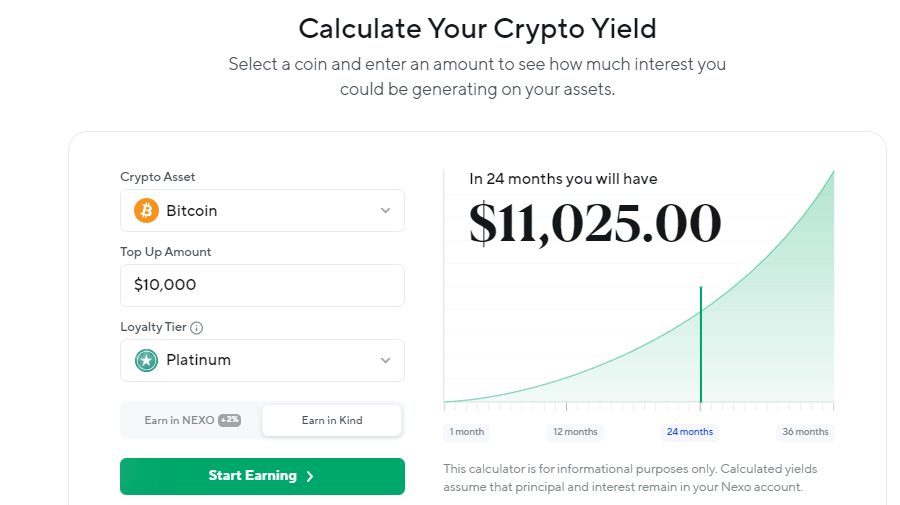Click the info icon beside Loyalty Tier

pyautogui.click(x=197, y=327)
